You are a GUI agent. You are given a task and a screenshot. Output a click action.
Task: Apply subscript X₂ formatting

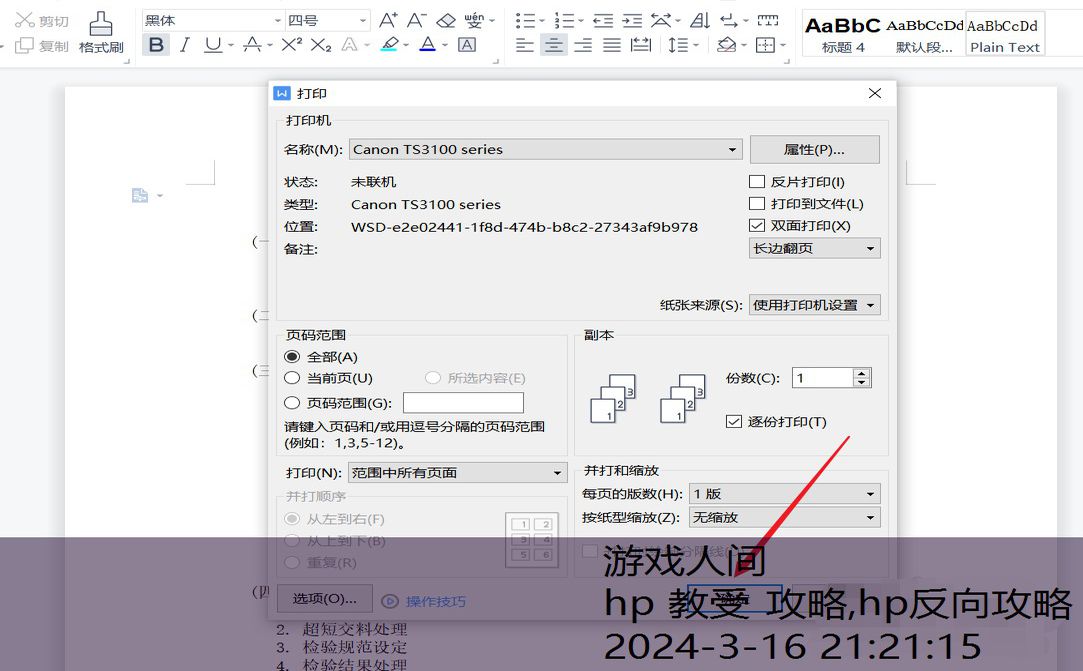point(320,45)
